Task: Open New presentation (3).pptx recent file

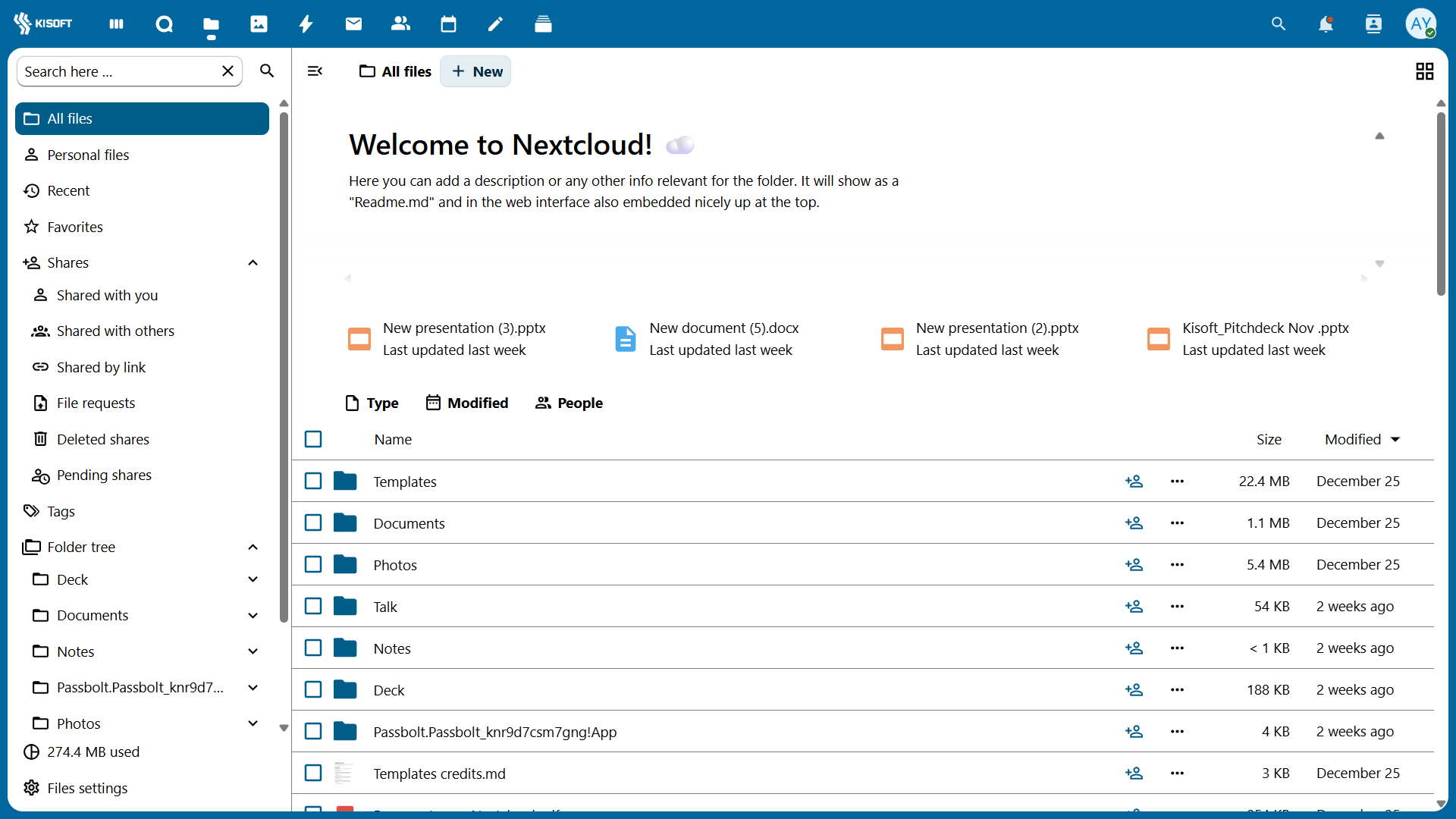Action: pos(447,339)
